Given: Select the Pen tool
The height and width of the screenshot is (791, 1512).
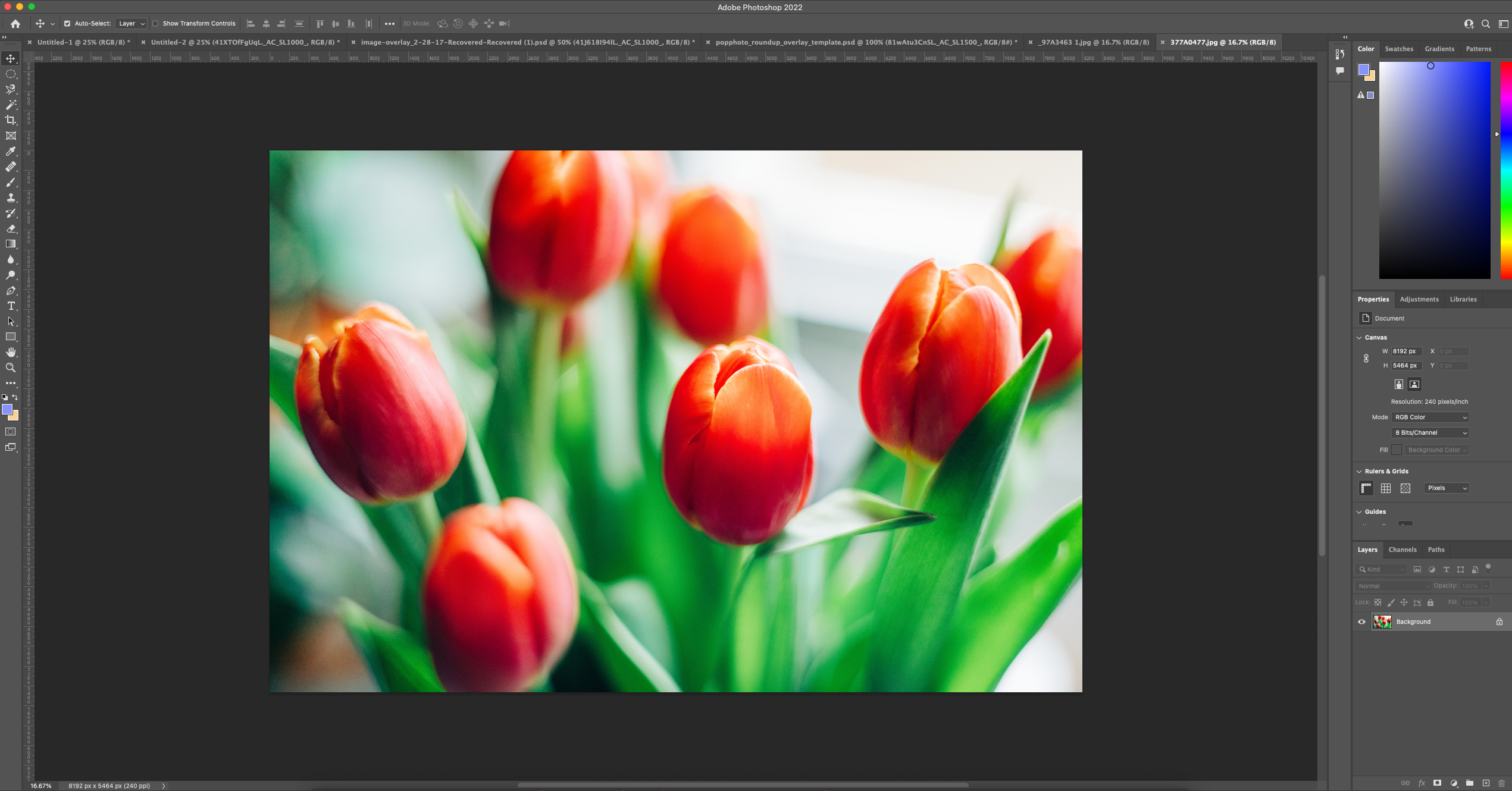Looking at the screenshot, I should [x=11, y=290].
